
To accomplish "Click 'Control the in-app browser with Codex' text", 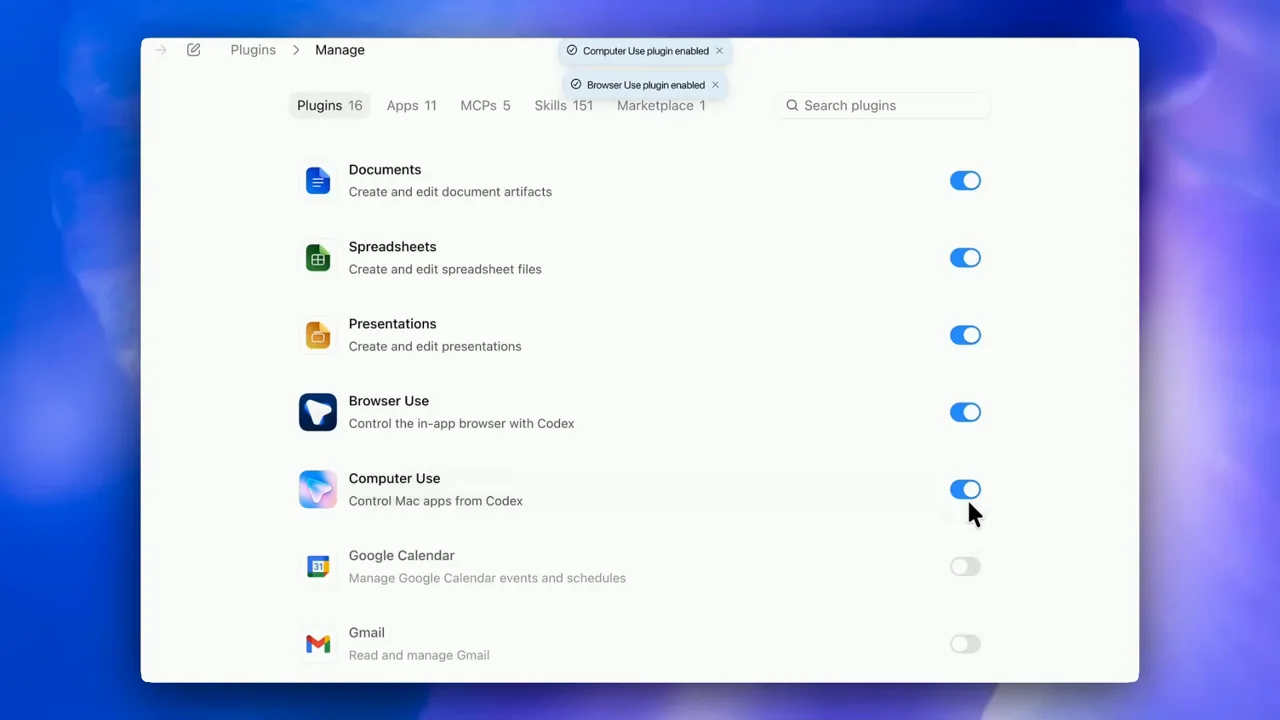I will 461,423.
